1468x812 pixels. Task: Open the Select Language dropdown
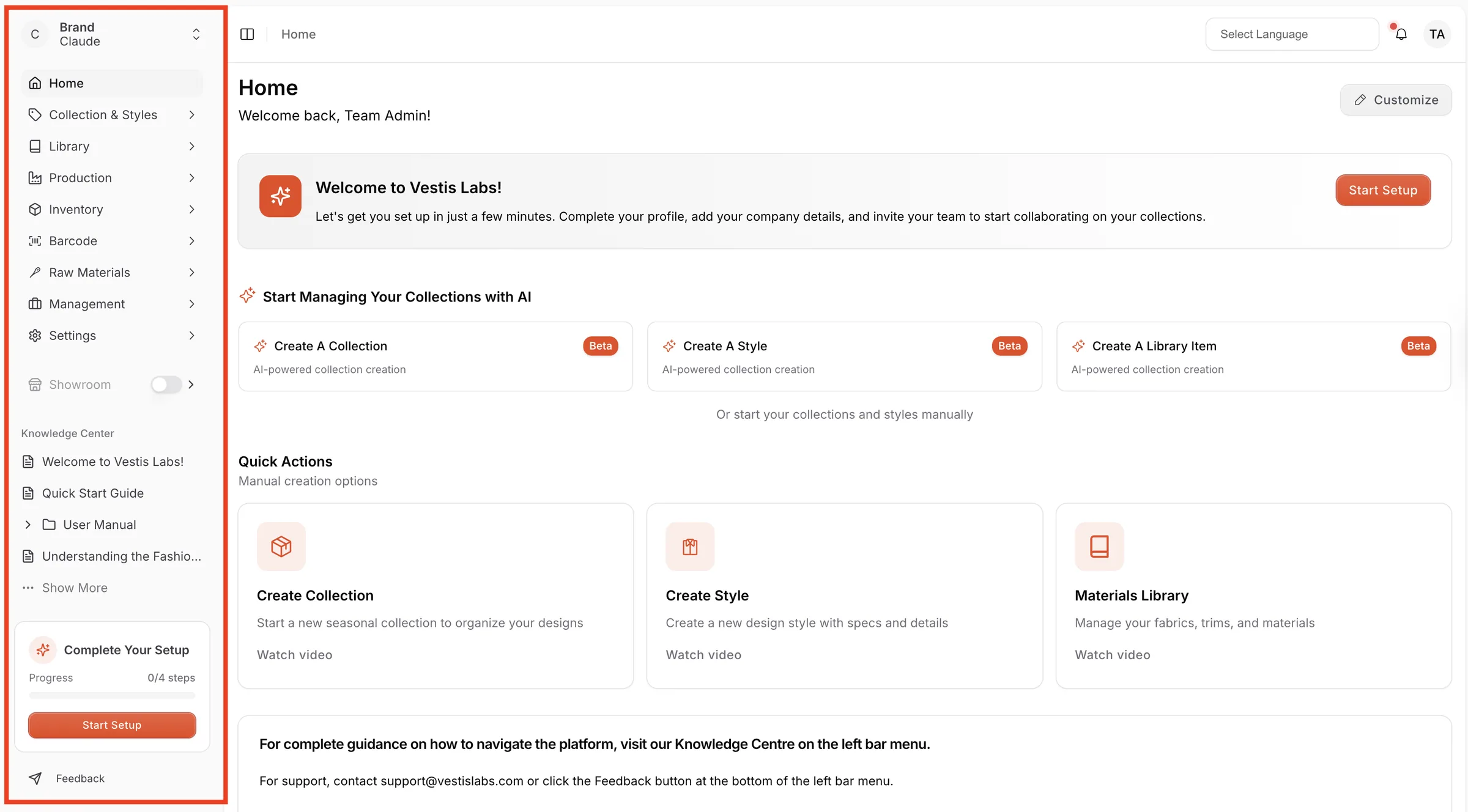tap(1292, 34)
